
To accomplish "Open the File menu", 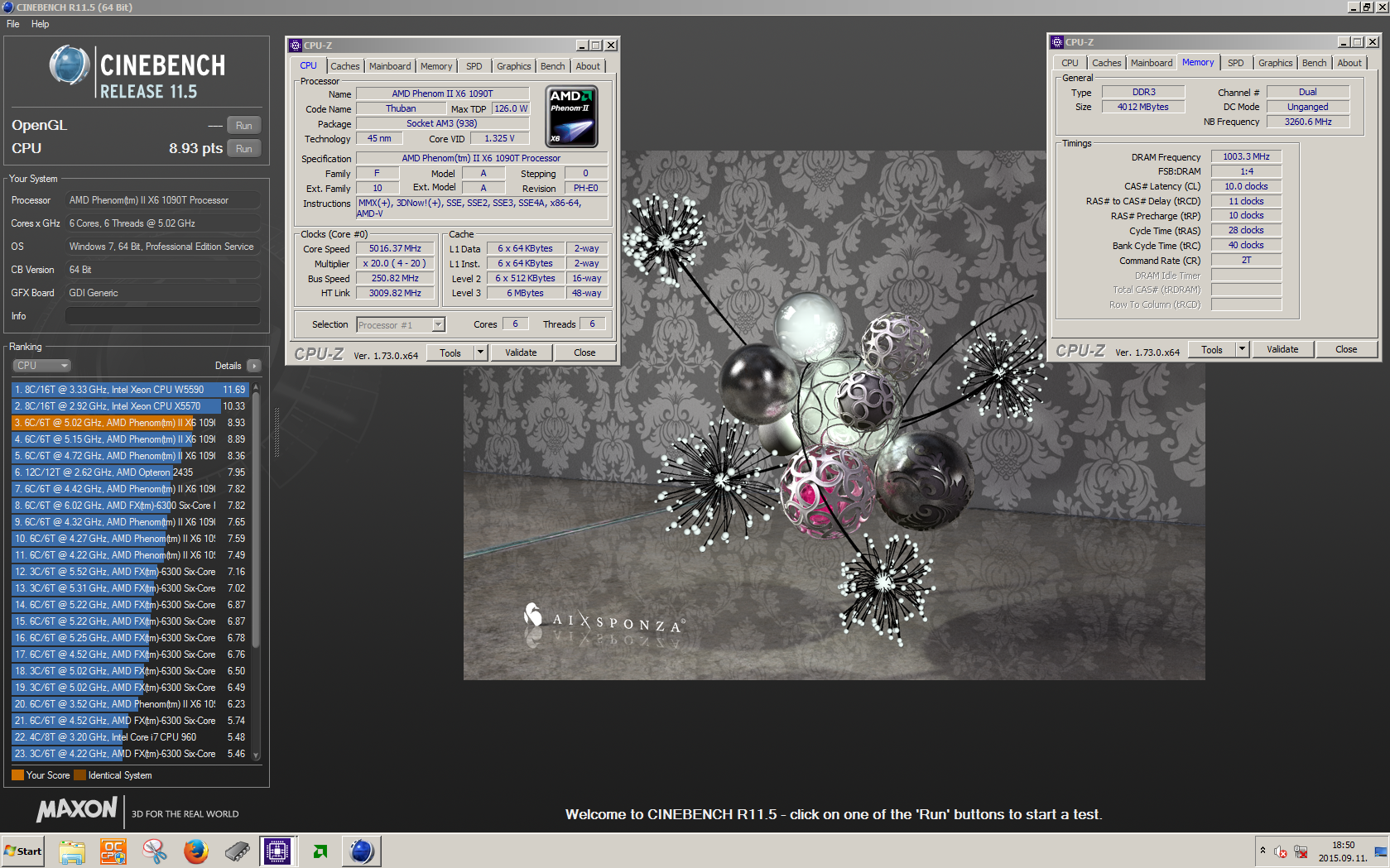I will pos(13,24).
